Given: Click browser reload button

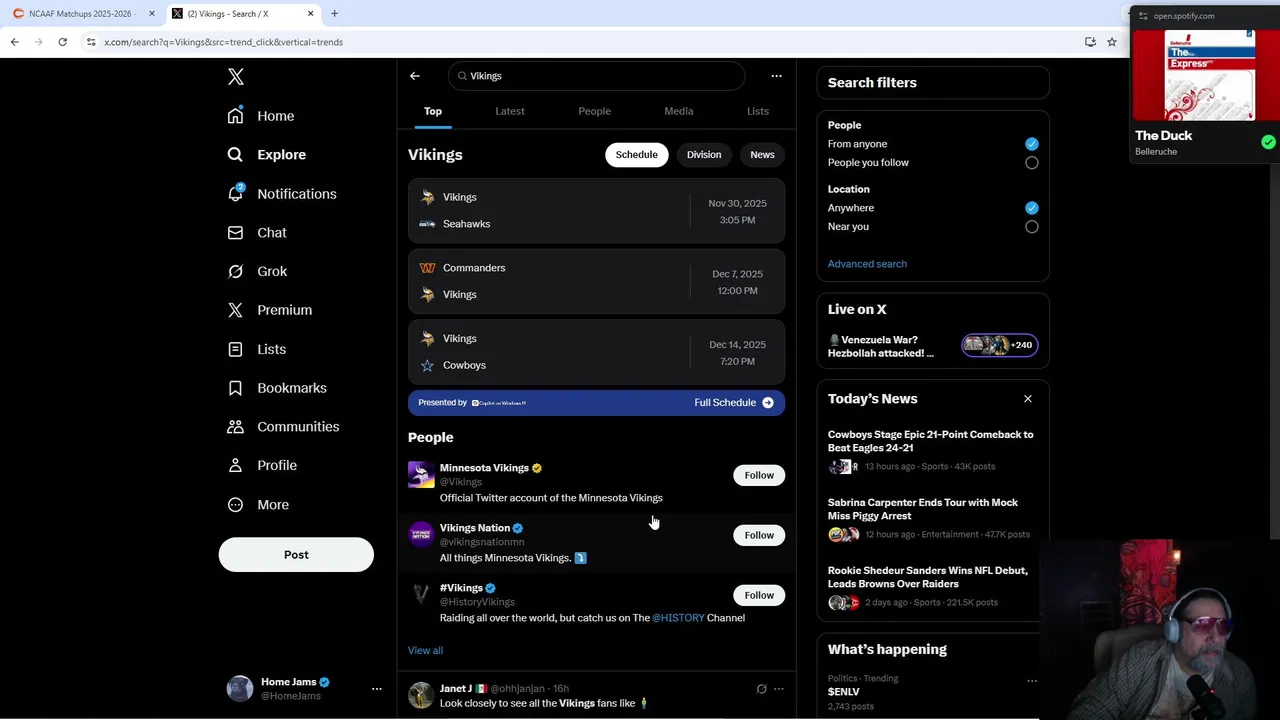Looking at the screenshot, I should point(62,42).
